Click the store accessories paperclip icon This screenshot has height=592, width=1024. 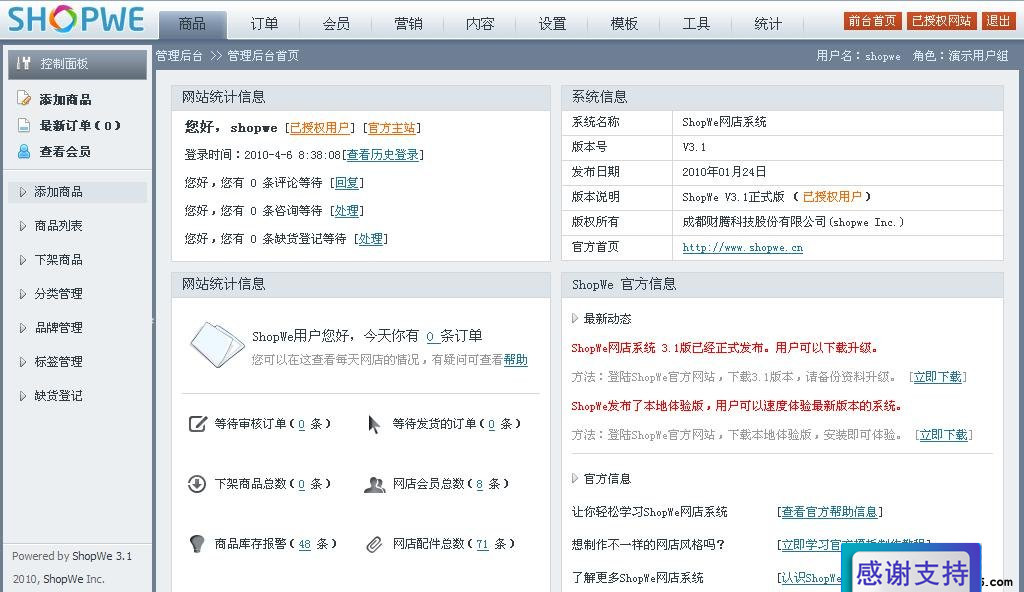tap(374, 544)
